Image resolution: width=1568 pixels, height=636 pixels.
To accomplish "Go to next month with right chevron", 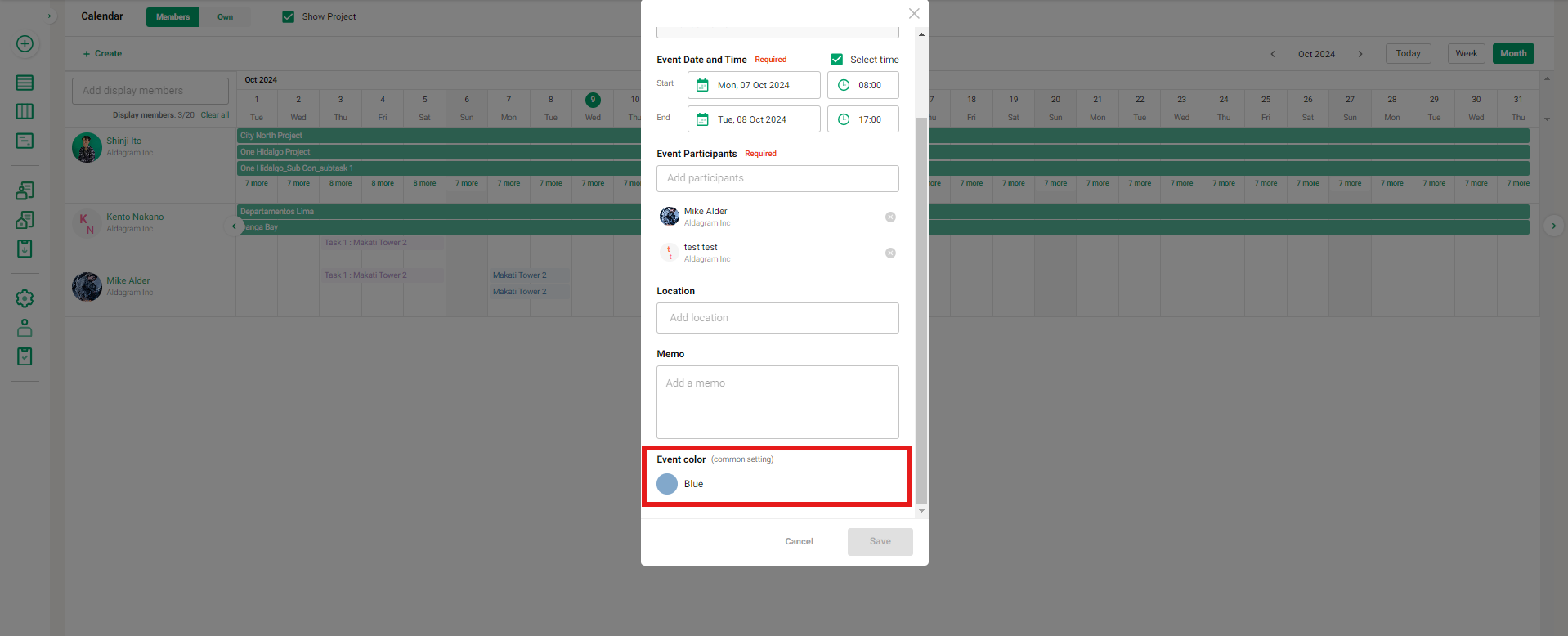I will click(1360, 54).
